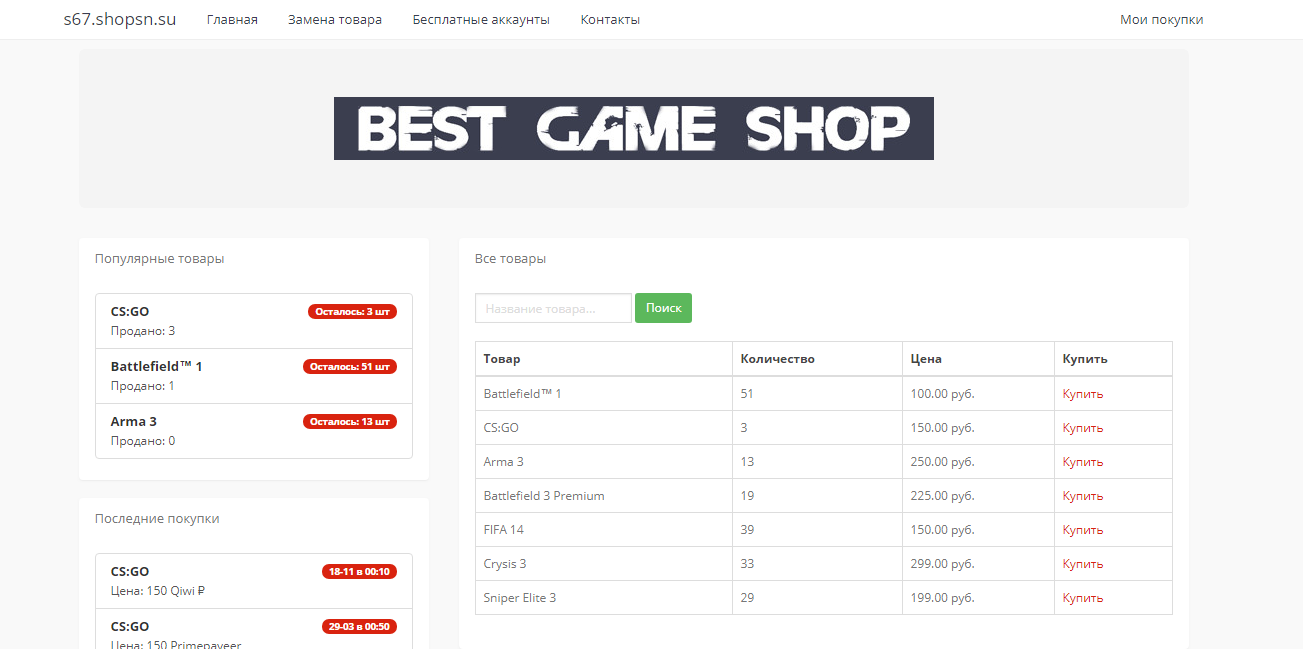Image resolution: width=1303 pixels, height=649 pixels.
Task: Click the FIFA 14 product name cell
Action: point(604,530)
